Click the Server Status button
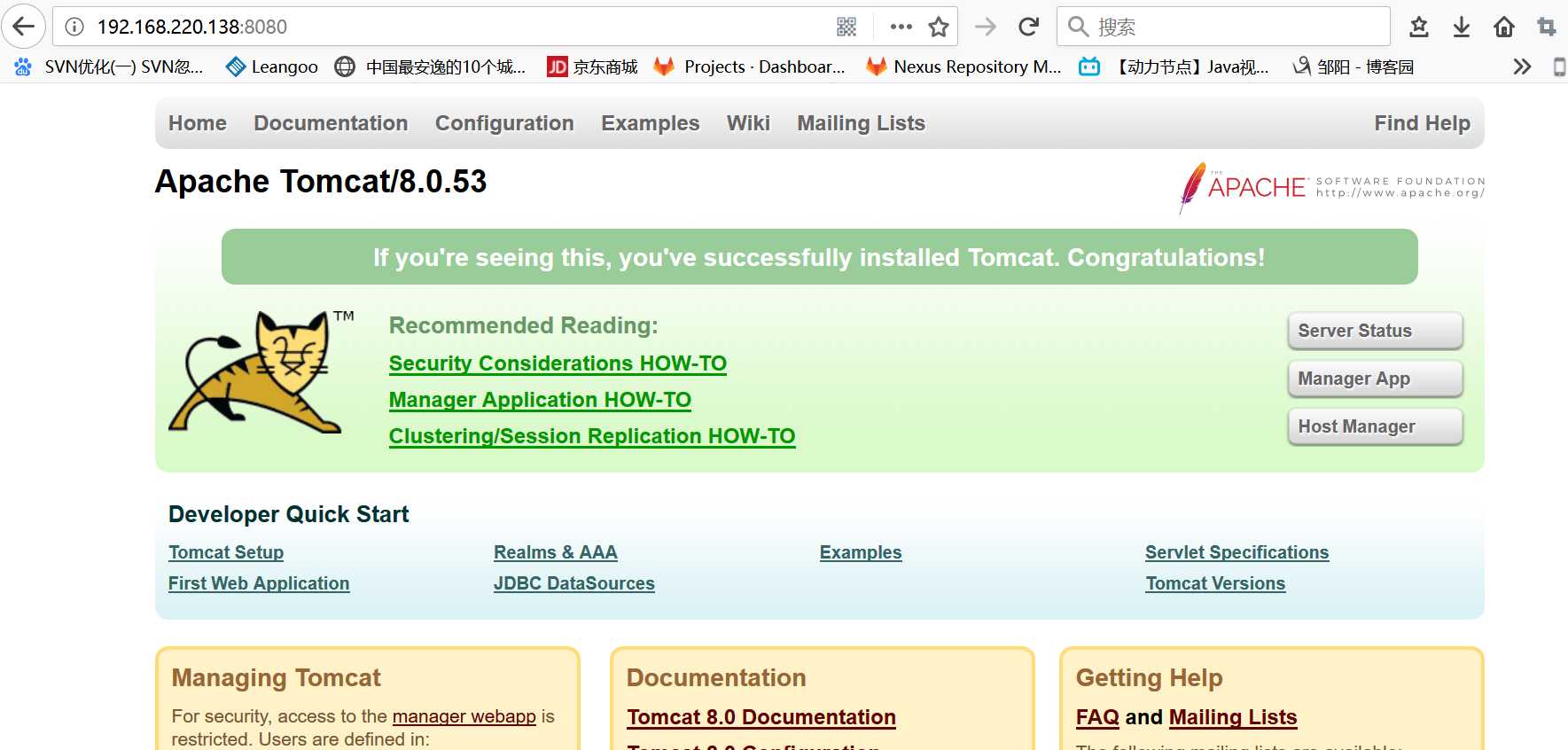This screenshot has width=1568, height=750. [x=1375, y=331]
